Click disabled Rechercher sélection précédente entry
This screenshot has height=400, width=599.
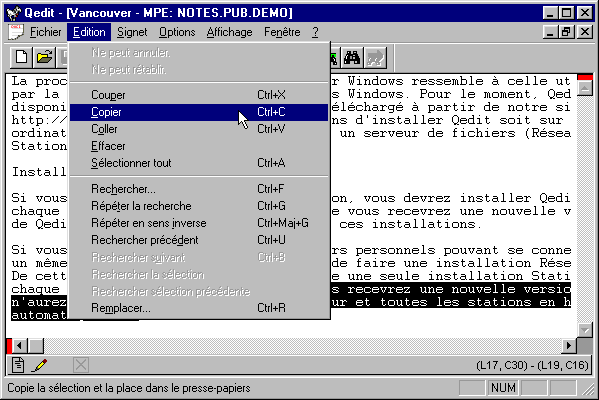[199, 291]
